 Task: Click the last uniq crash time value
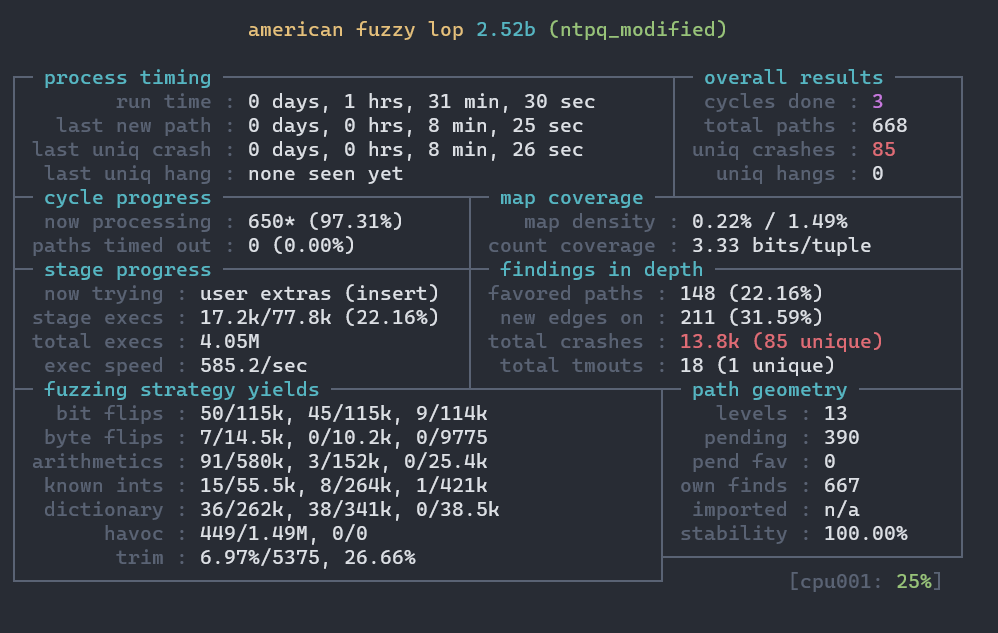tap(416, 150)
